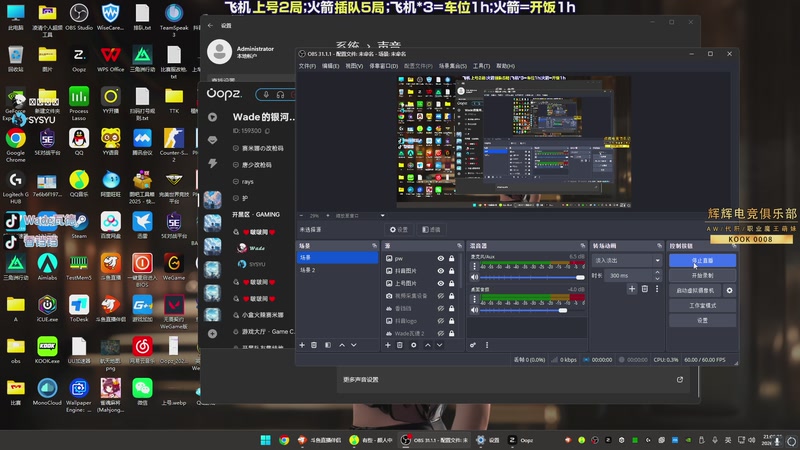The image size is (800, 450).
Task: Hide the pw source
Action: pyautogui.click(x=441, y=259)
